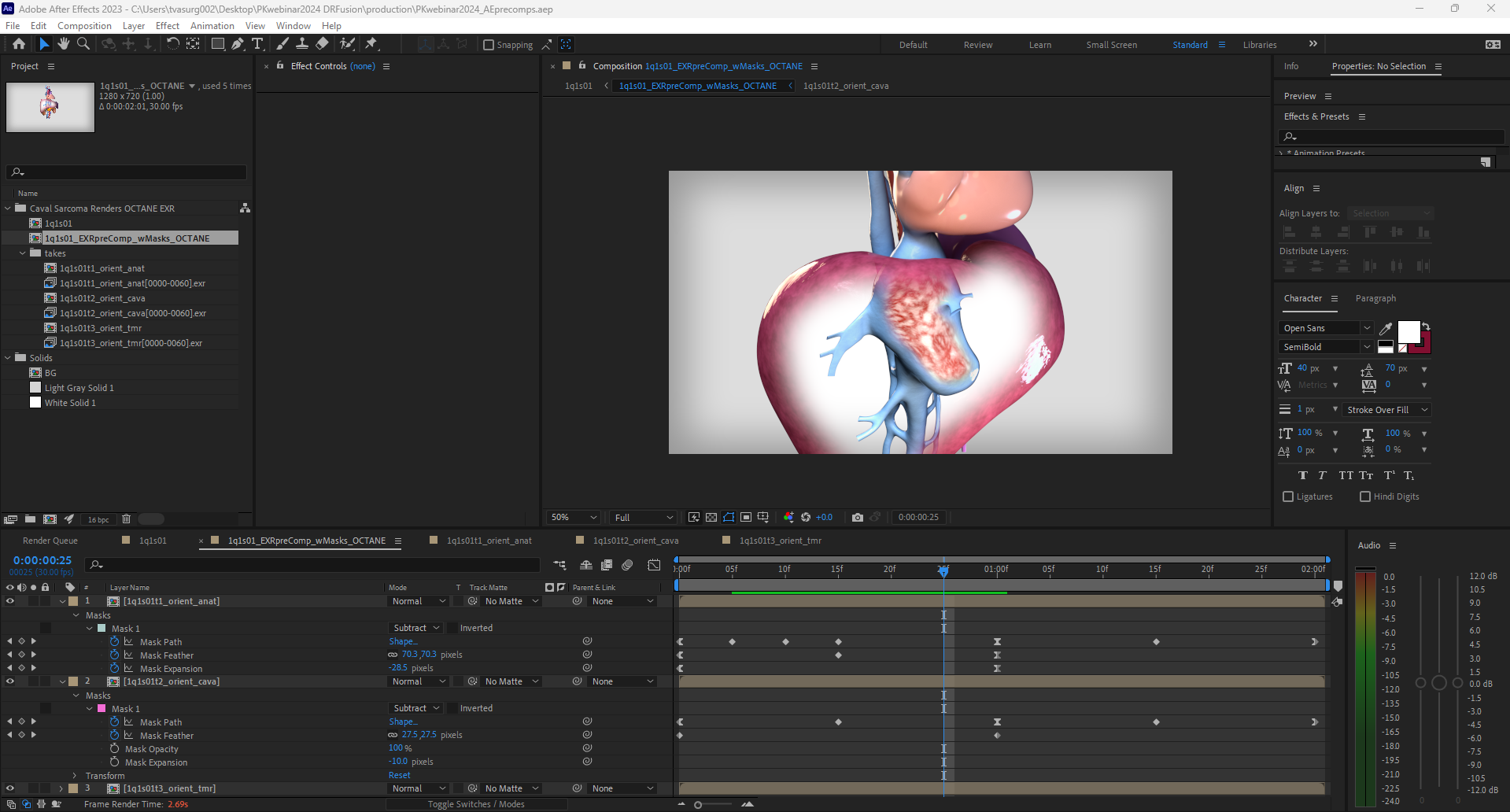Image resolution: width=1510 pixels, height=812 pixels.
Task: Open the Graph Editor icon
Action: coord(654,565)
